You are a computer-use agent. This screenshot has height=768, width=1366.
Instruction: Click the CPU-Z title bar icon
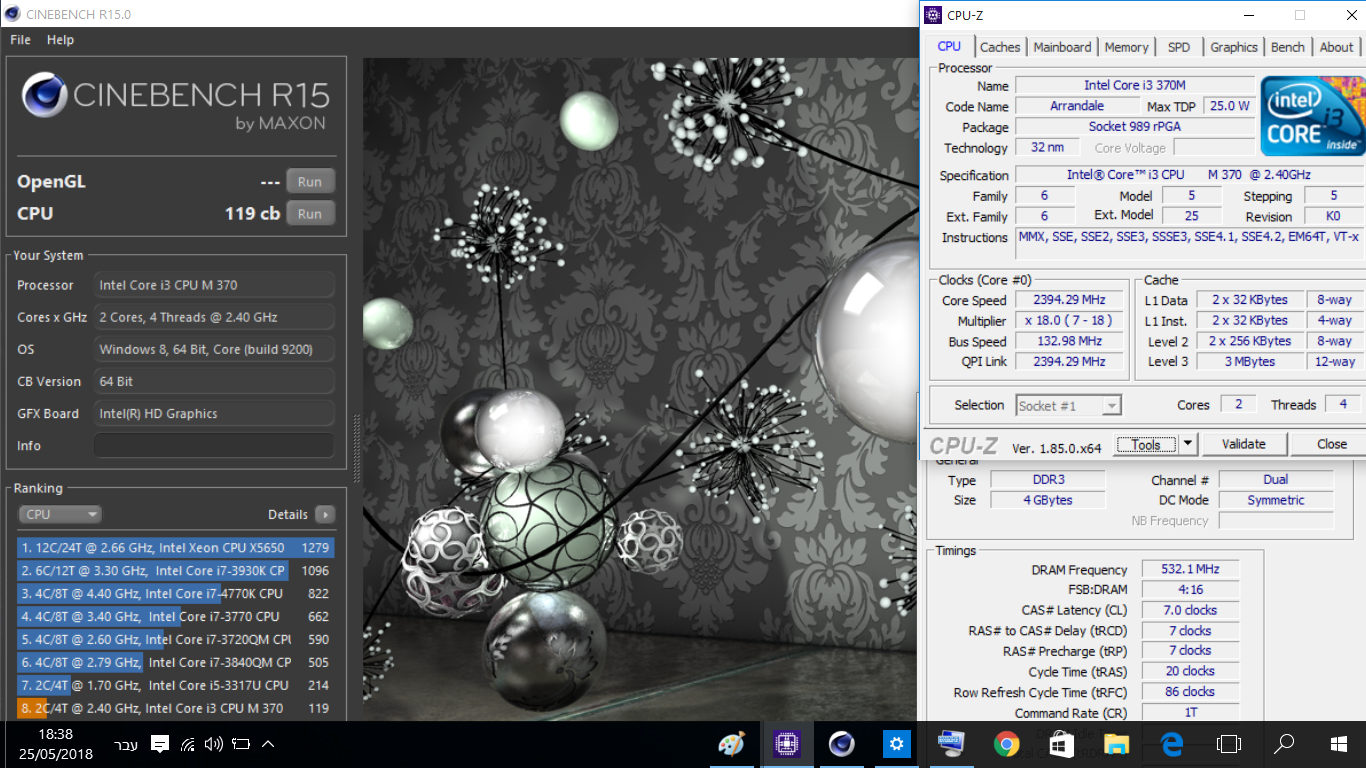tap(933, 15)
